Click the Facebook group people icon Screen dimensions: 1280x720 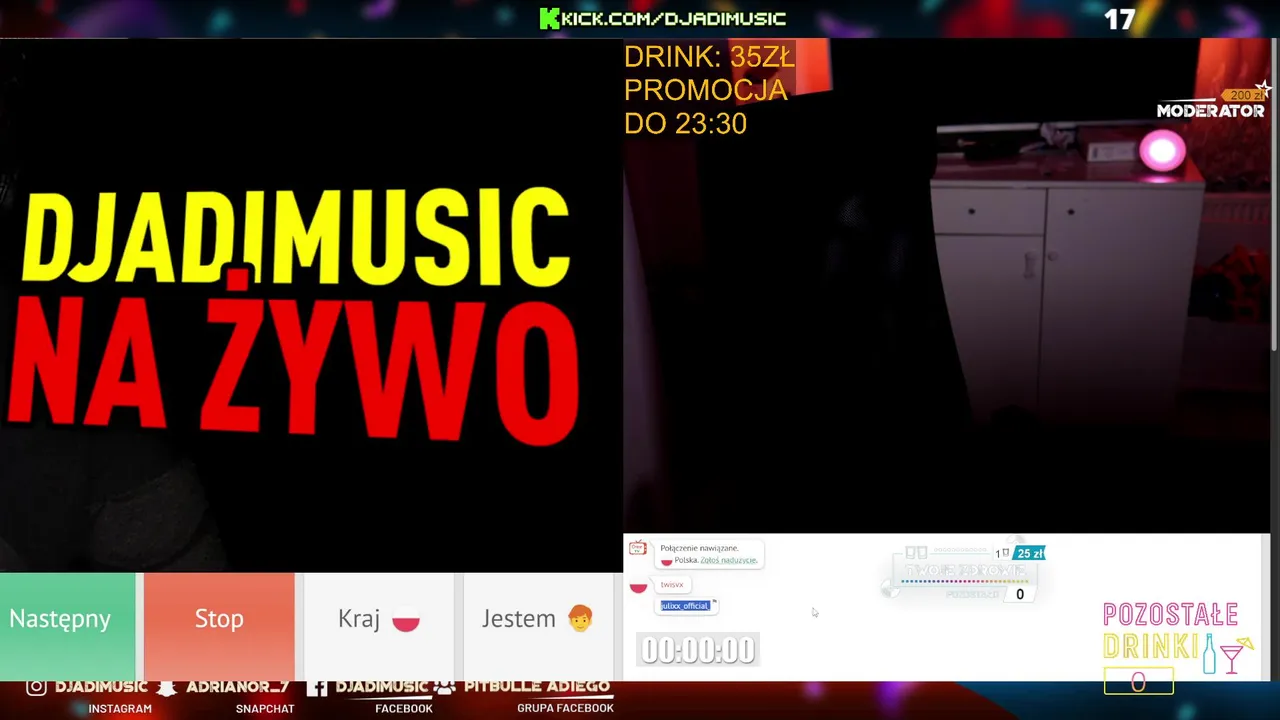[445, 687]
